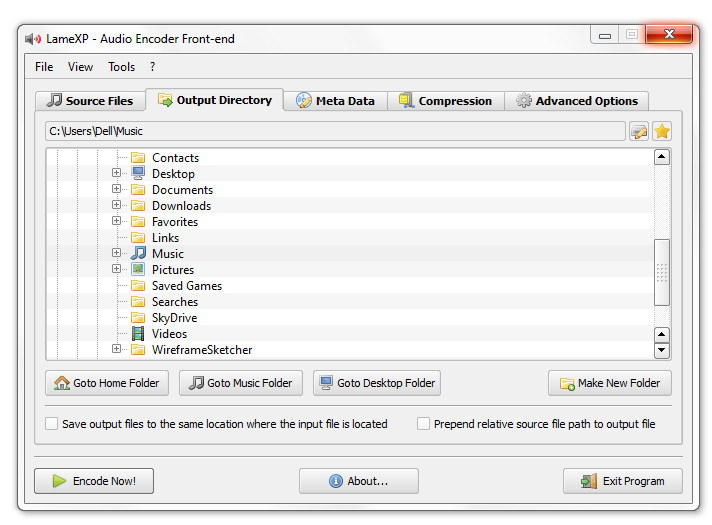Expand the Documents folder node

tap(116, 189)
